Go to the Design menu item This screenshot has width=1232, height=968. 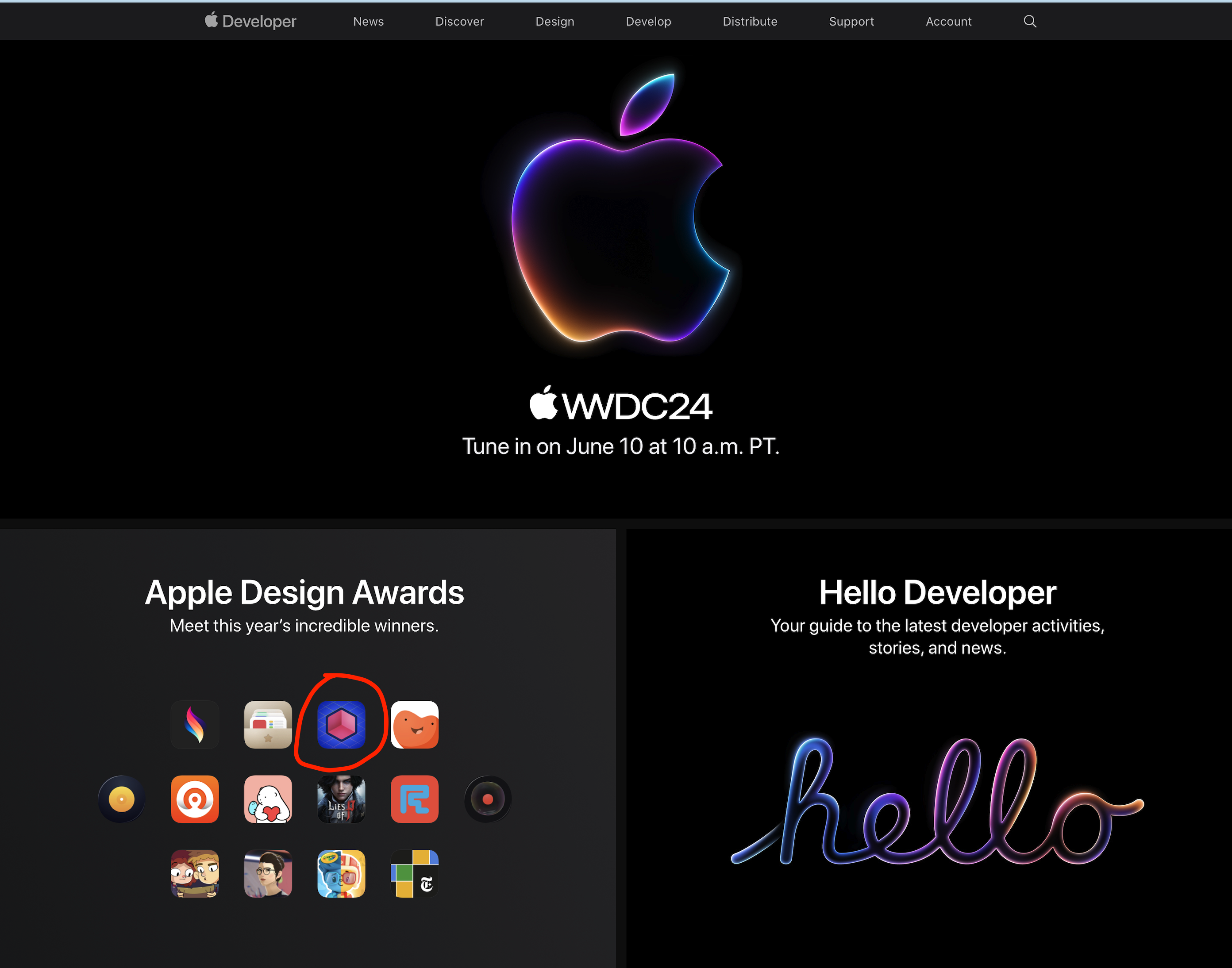[x=555, y=22]
